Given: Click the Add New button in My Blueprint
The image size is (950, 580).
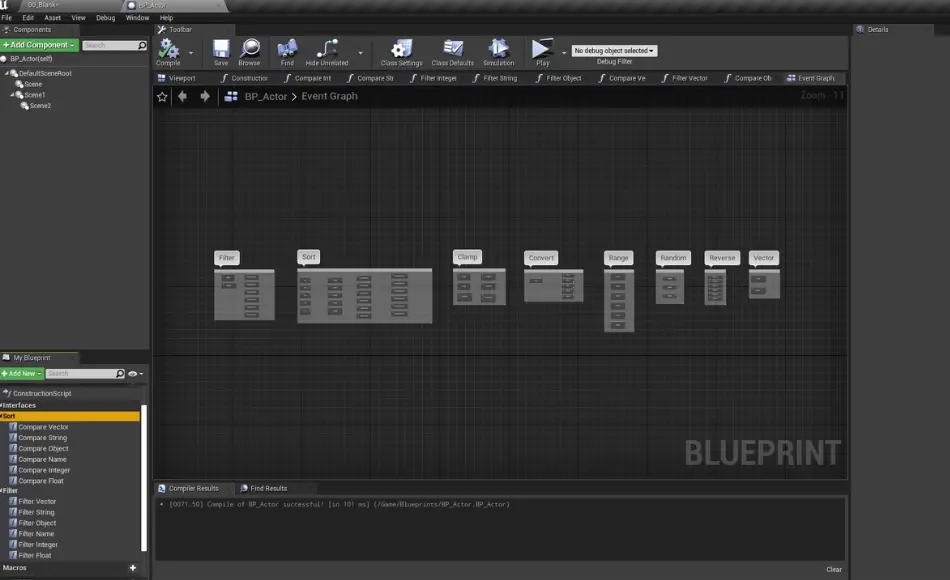Looking at the screenshot, I should pyautogui.click(x=20, y=372).
